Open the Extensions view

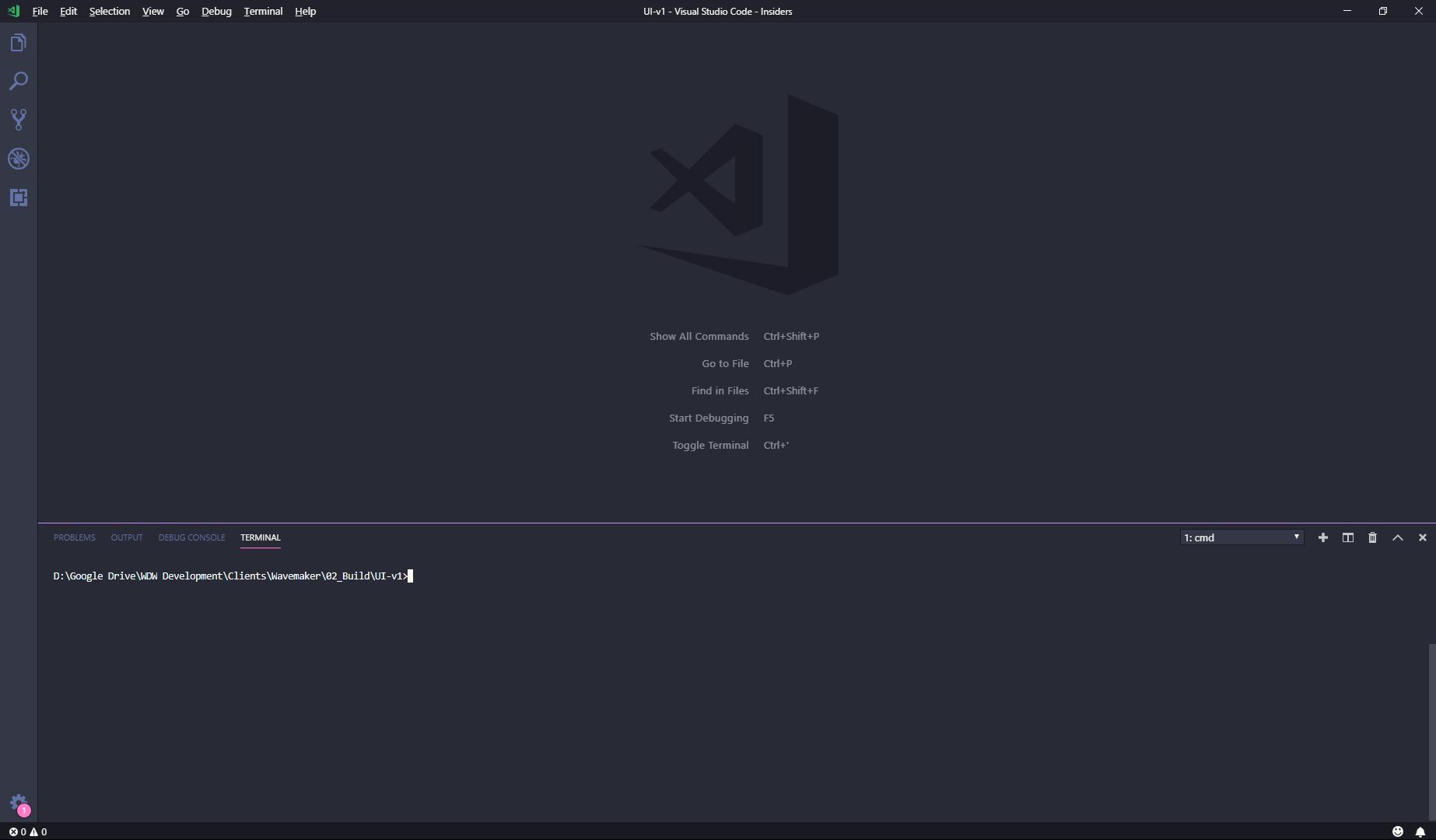(19, 198)
